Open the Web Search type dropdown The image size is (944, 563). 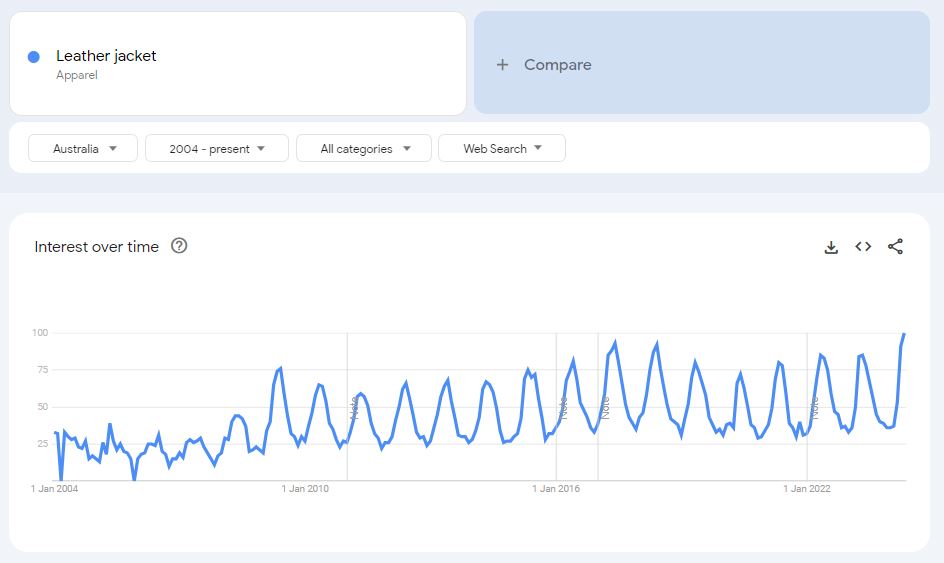(x=502, y=148)
